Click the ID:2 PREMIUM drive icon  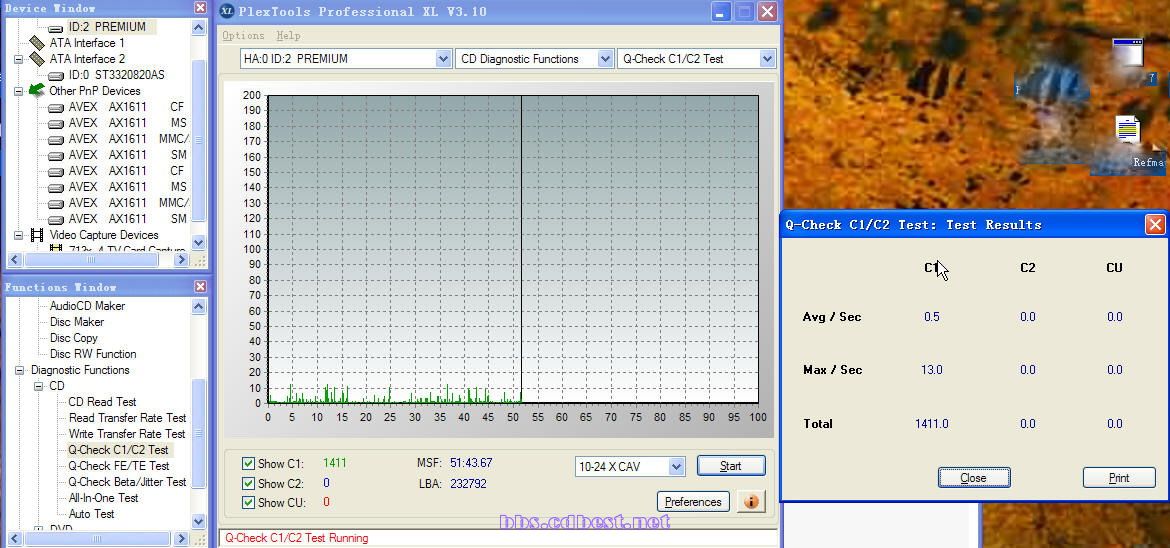pyautogui.click(x=56, y=28)
